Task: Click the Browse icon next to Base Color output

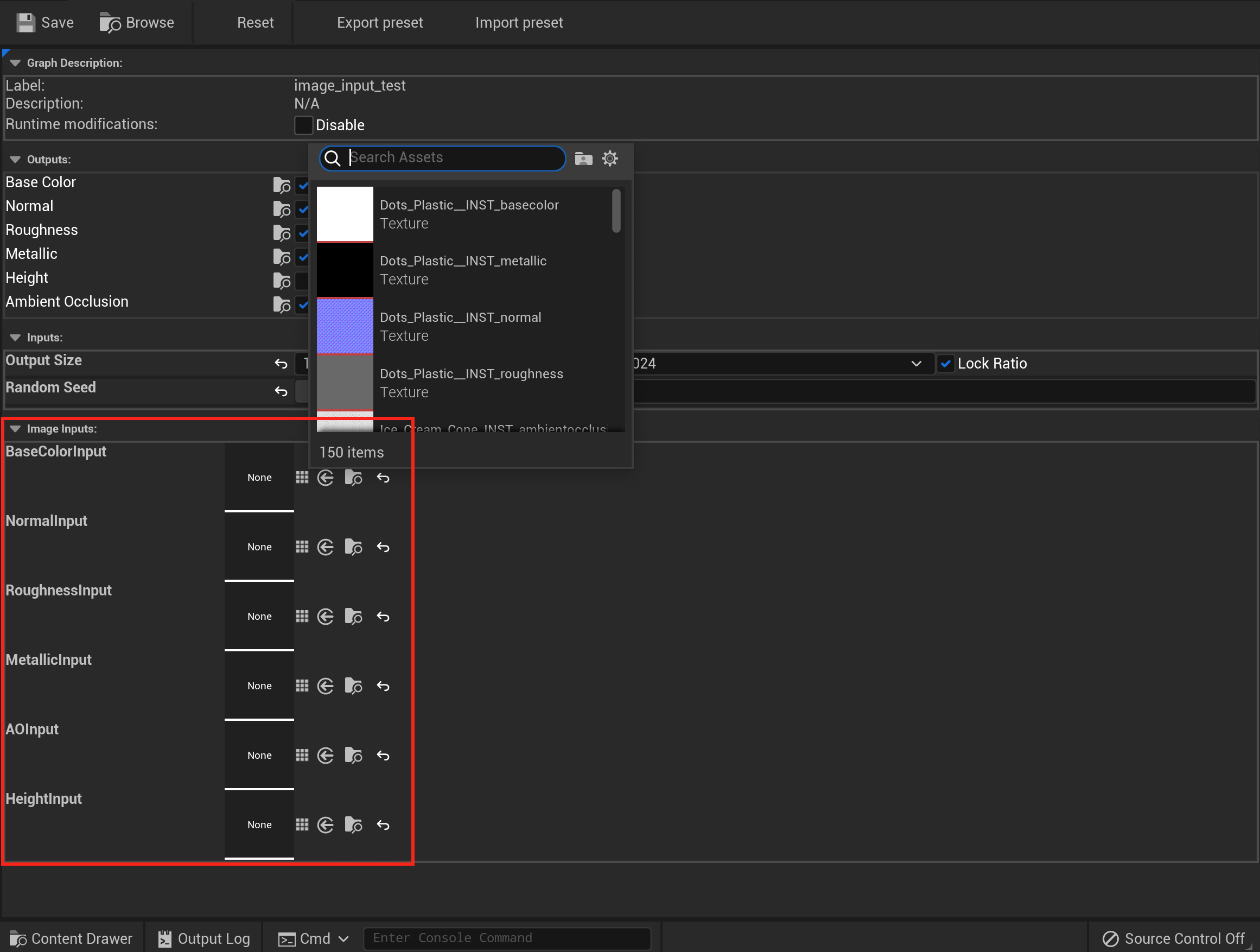Action: click(282, 185)
